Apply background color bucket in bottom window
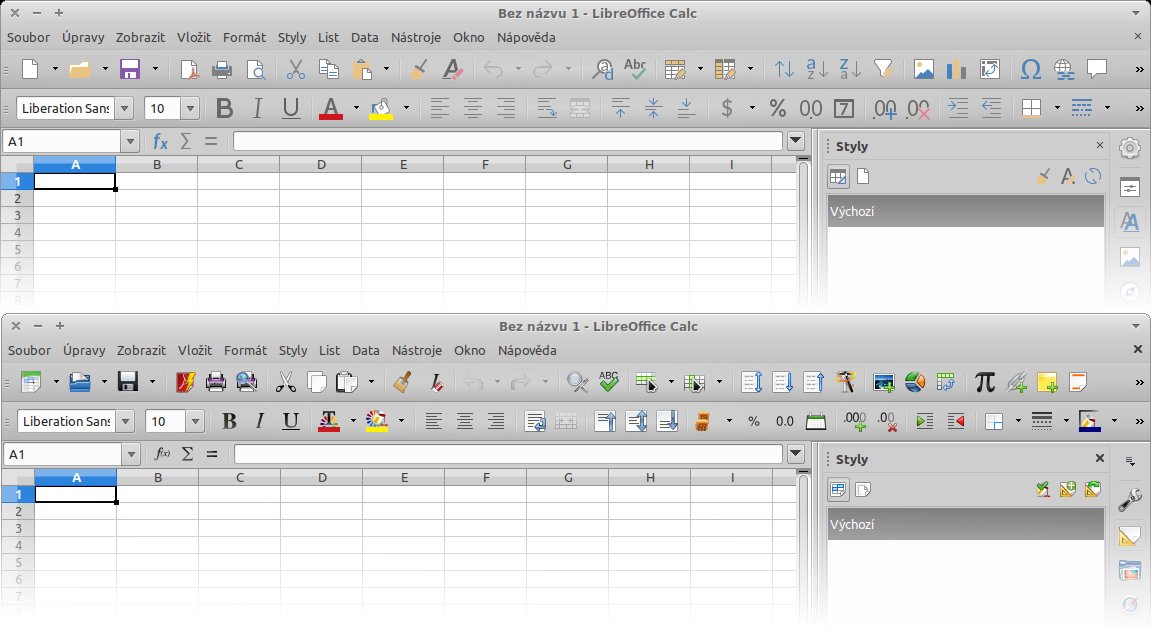This screenshot has height=635, width=1151. pos(377,421)
